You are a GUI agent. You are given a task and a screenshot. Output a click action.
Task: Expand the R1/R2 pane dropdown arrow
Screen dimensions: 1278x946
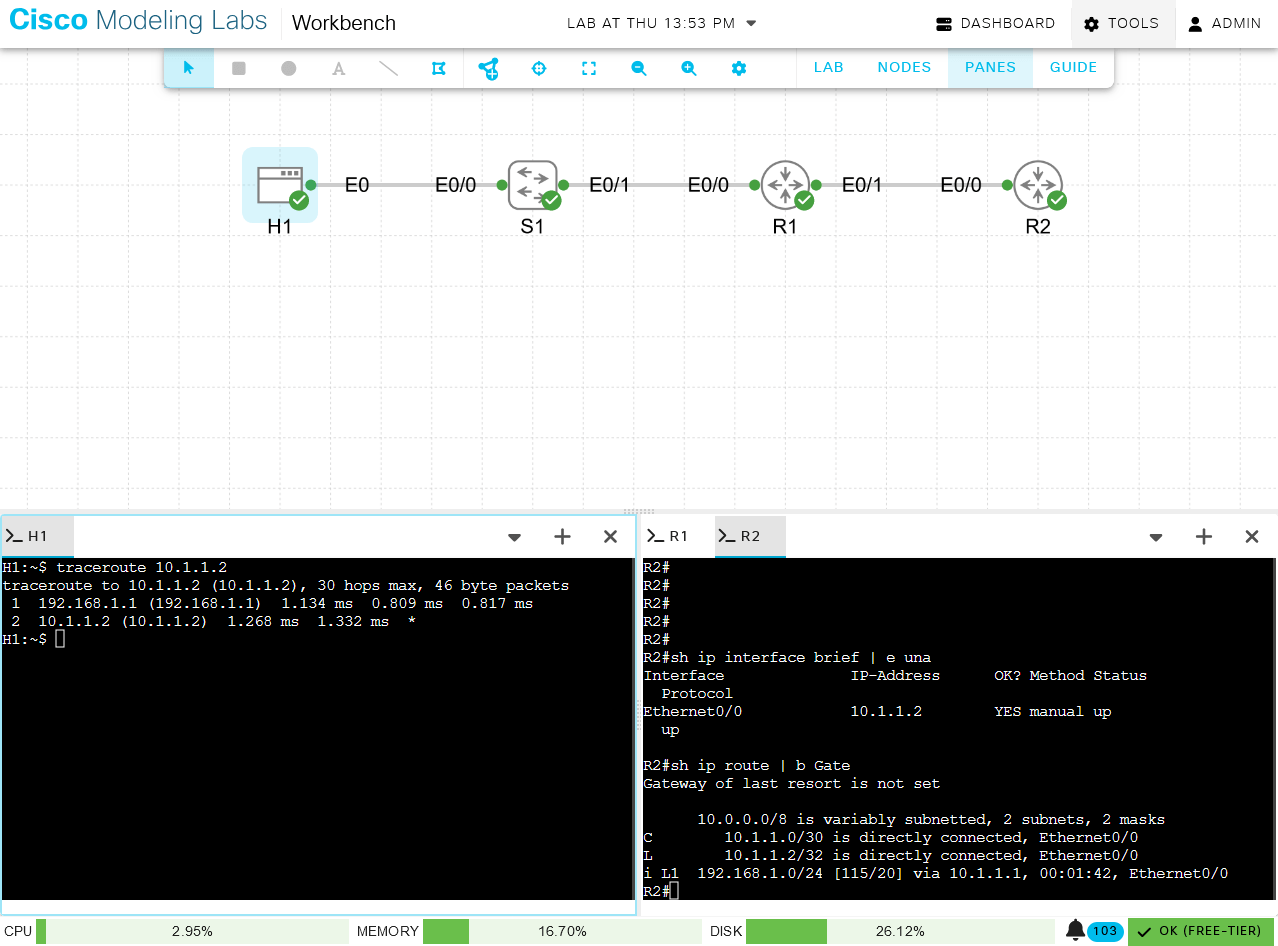1156,537
